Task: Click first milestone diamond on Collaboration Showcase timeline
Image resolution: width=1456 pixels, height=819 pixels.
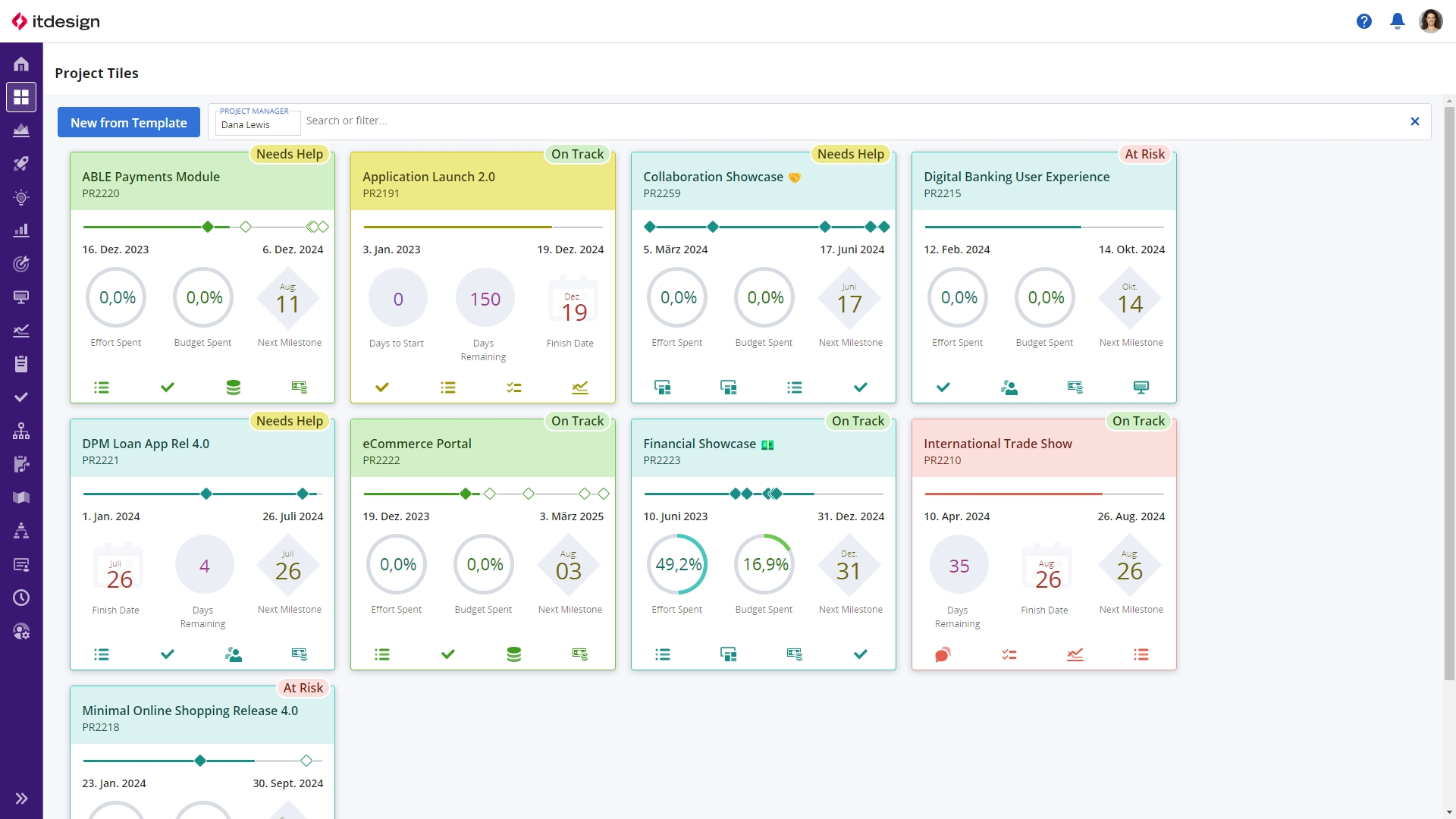Action: 650,227
